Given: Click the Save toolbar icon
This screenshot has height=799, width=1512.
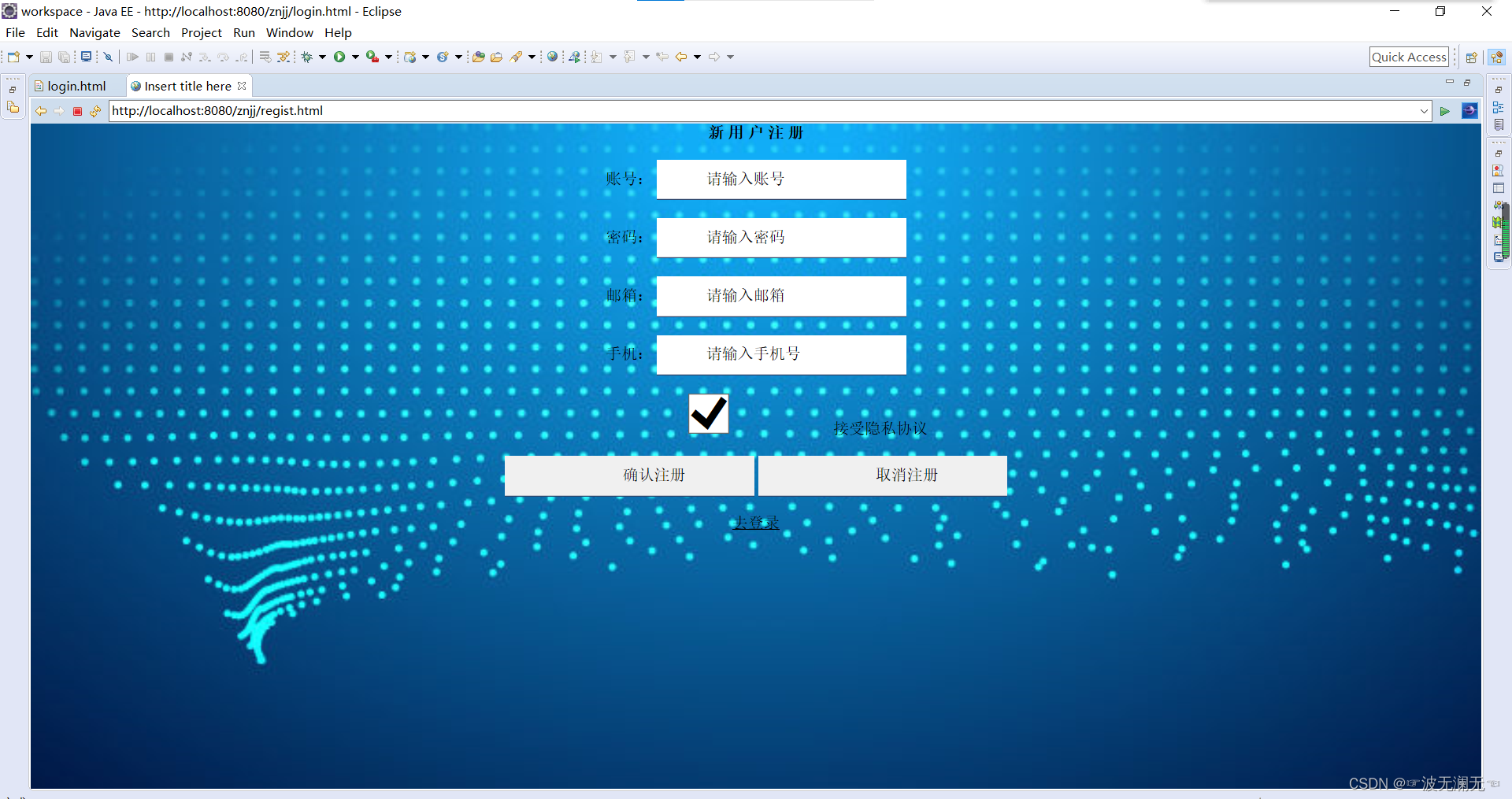Looking at the screenshot, I should point(46,57).
